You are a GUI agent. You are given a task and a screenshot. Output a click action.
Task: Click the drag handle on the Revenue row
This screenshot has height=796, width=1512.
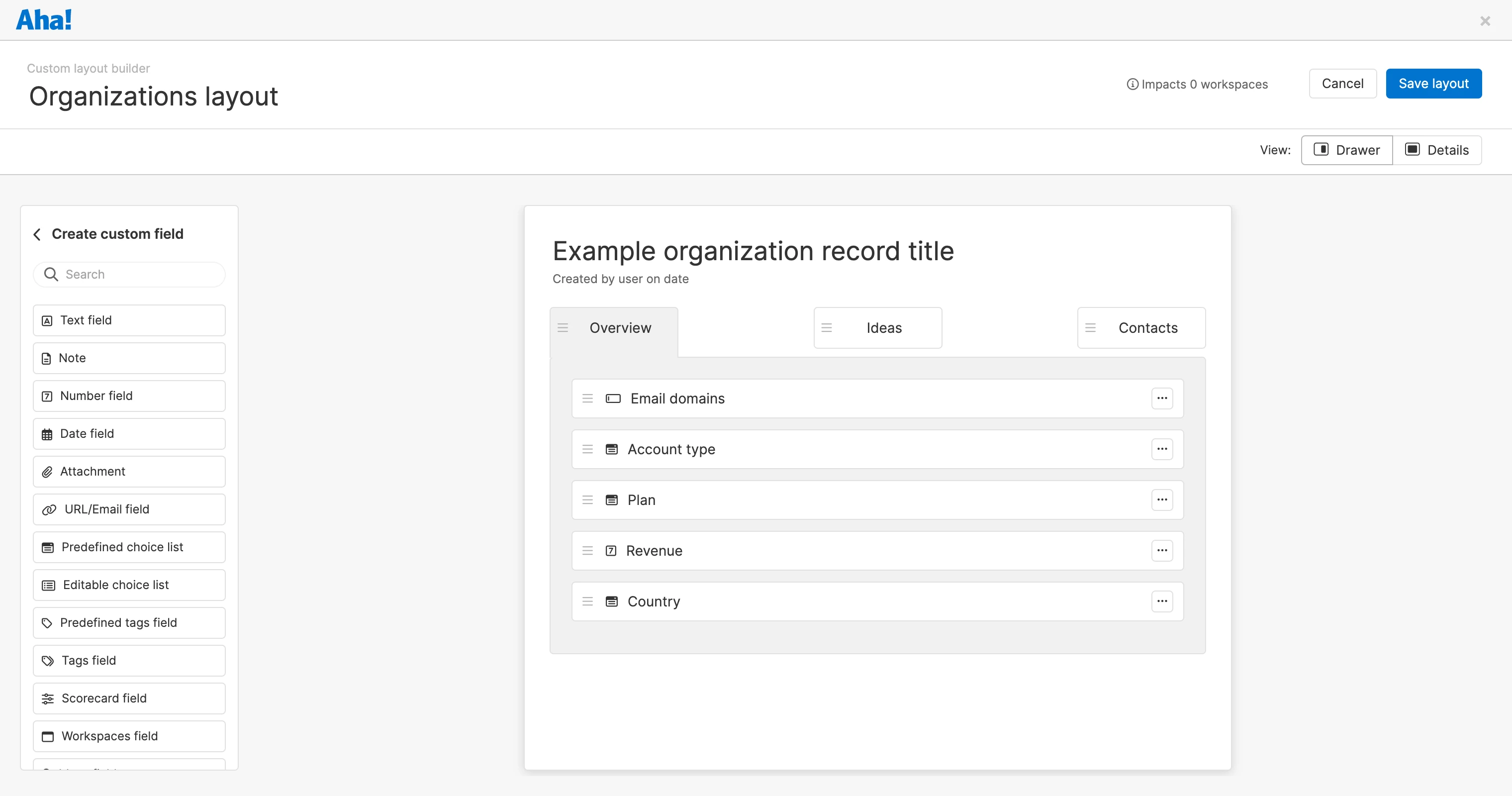tap(587, 551)
